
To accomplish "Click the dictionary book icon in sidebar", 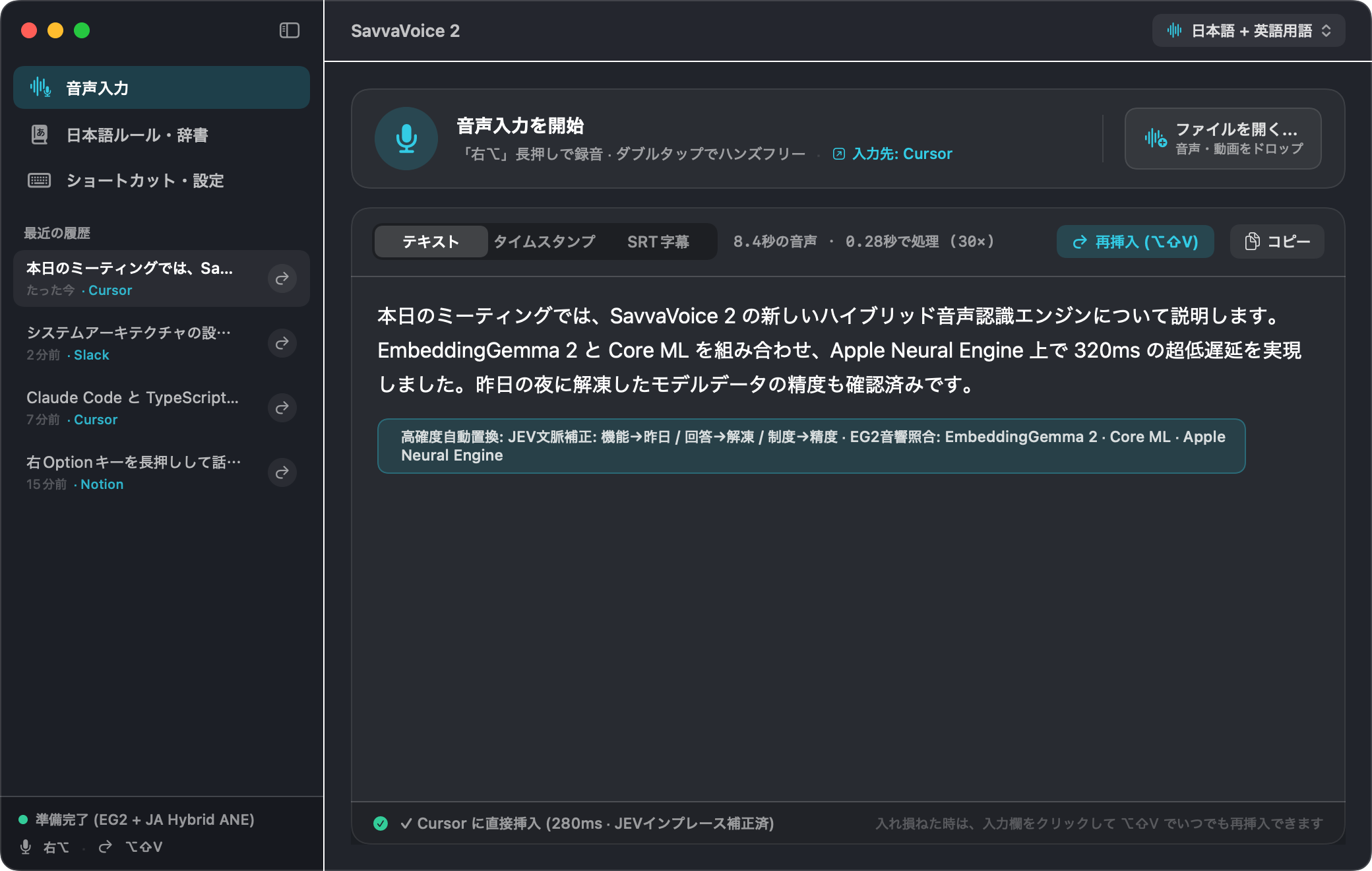I will (x=40, y=135).
